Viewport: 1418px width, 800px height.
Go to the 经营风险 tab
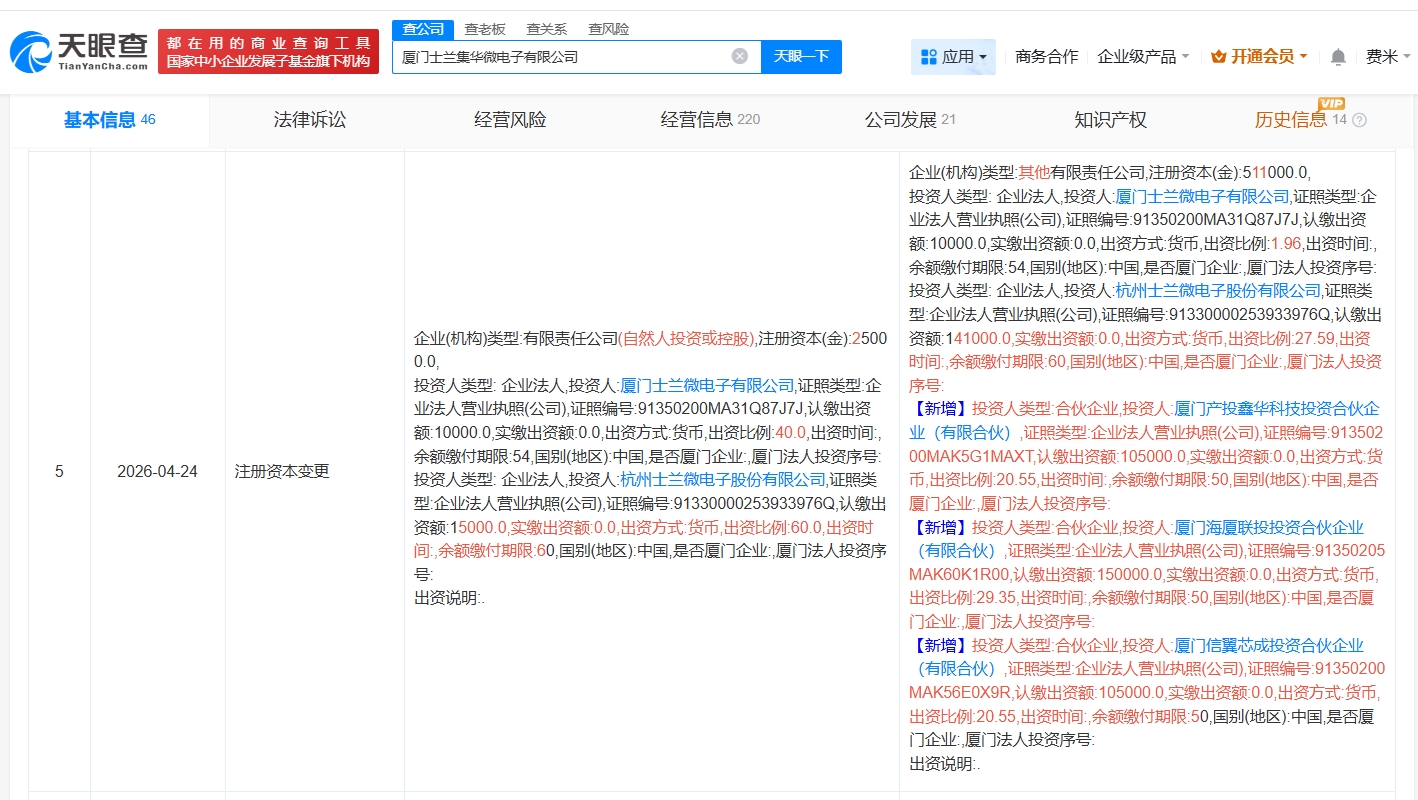[x=510, y=120]
